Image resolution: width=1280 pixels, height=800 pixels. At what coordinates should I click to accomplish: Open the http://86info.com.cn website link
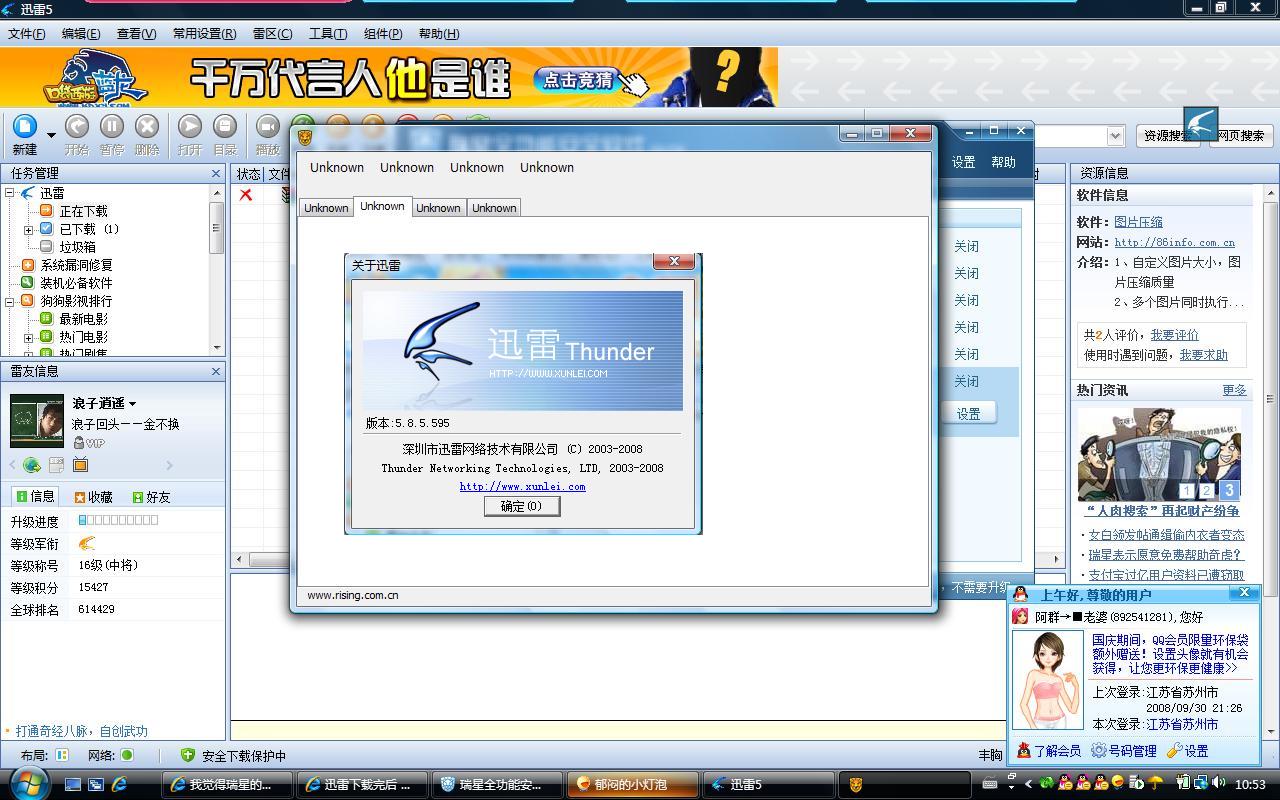point(1174,242)
